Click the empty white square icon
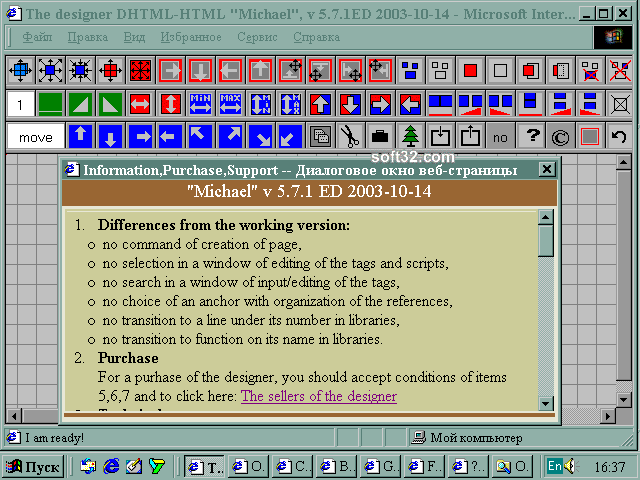 pos(500,71)
